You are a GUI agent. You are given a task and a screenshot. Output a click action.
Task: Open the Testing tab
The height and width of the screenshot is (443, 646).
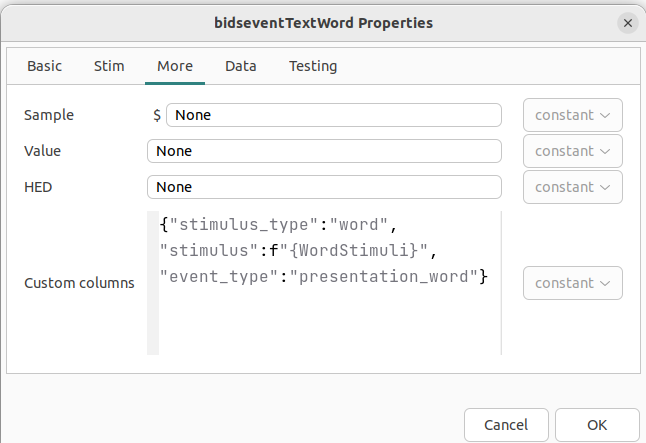[x=313, y=66]
